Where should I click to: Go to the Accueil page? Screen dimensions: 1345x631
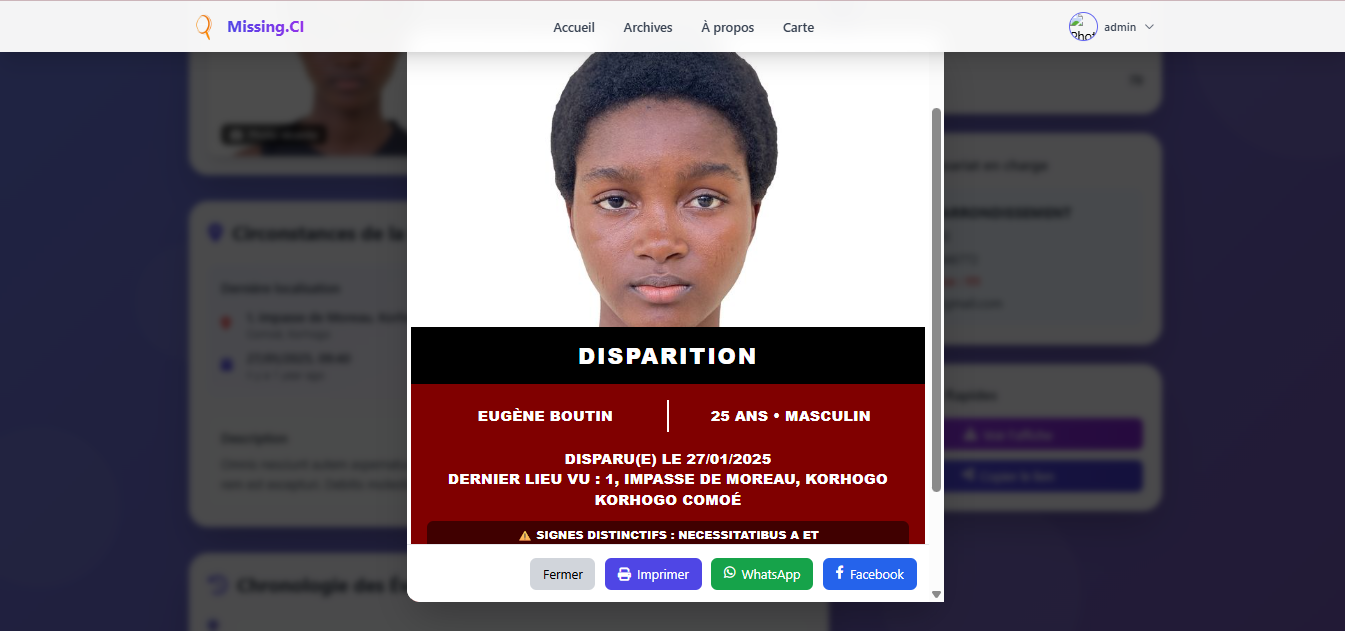(x=574, y=28)
